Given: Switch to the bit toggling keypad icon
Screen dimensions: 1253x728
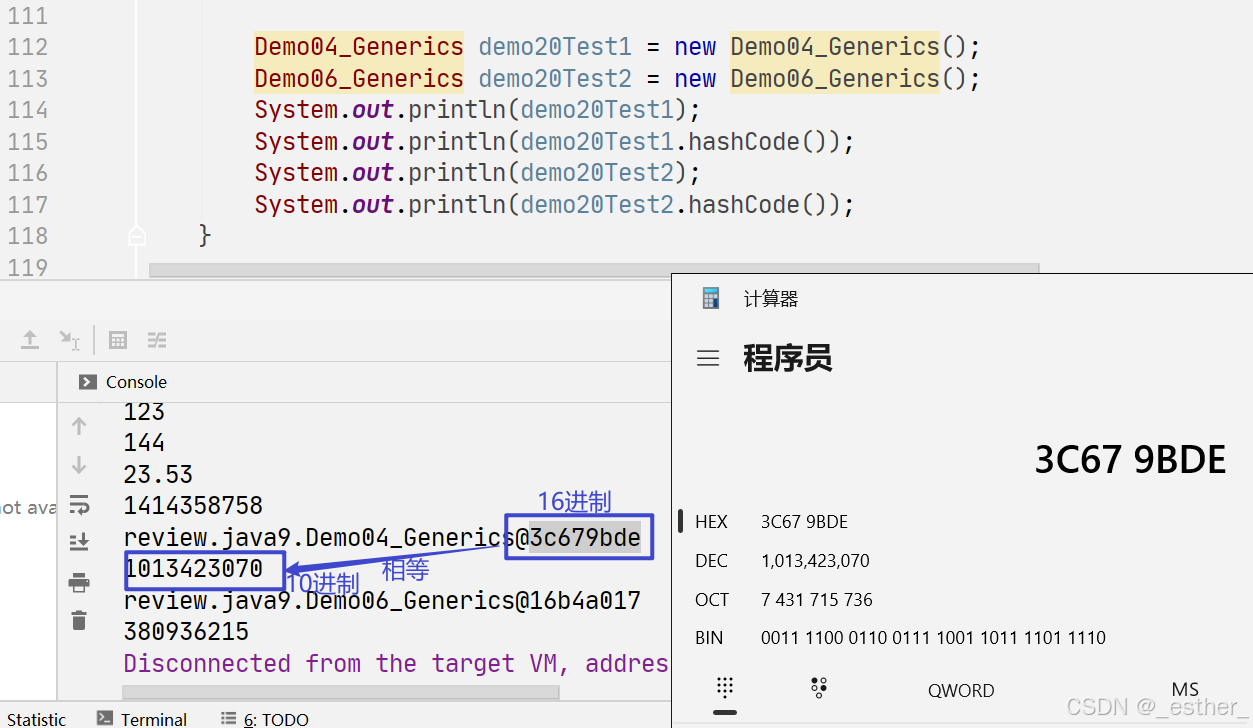Looking at the screenshot, I should [819, 687].
